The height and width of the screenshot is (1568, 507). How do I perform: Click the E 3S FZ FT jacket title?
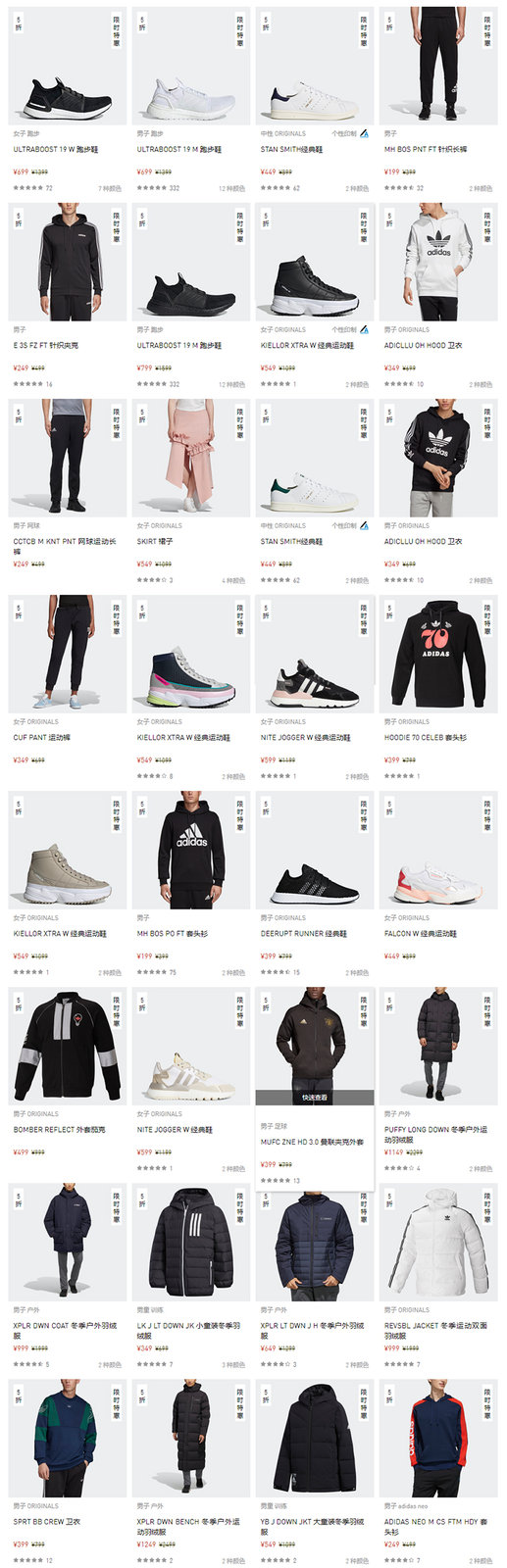(x=46, y=346)
